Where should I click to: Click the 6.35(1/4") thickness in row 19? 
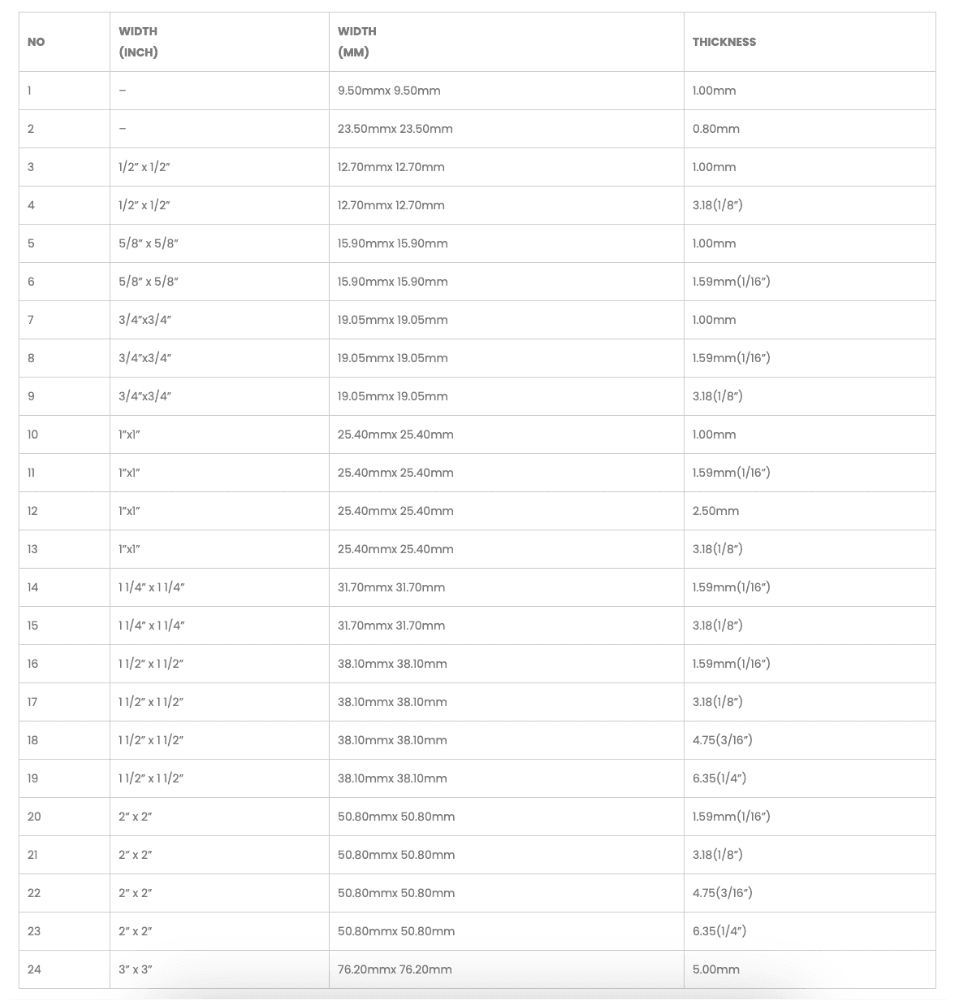click(719, 778)
